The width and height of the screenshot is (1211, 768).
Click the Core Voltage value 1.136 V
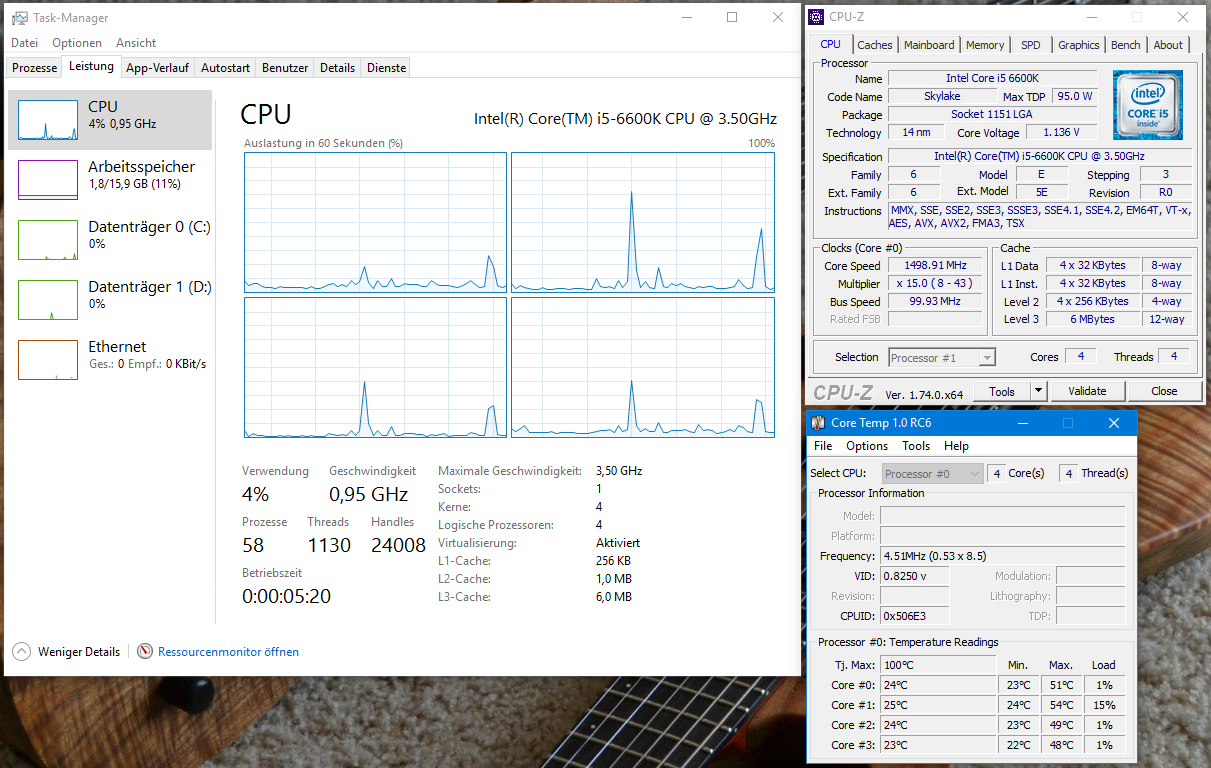pyautogui.click(x=1063, y=132)
